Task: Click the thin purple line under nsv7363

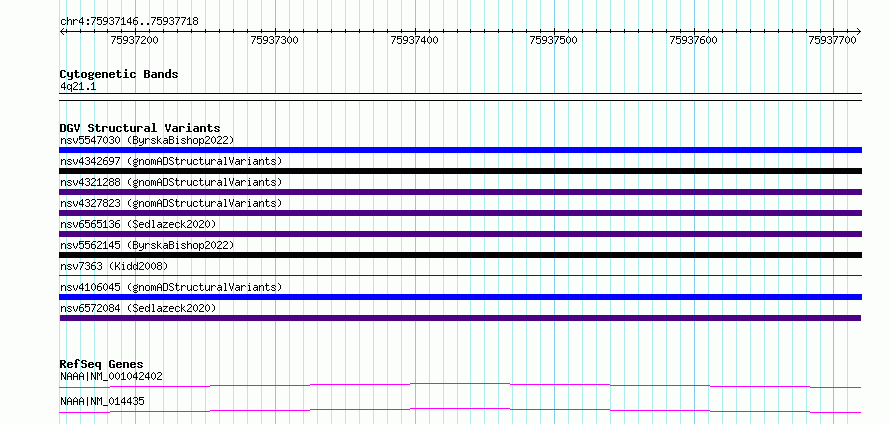Action: pos(460,276)
